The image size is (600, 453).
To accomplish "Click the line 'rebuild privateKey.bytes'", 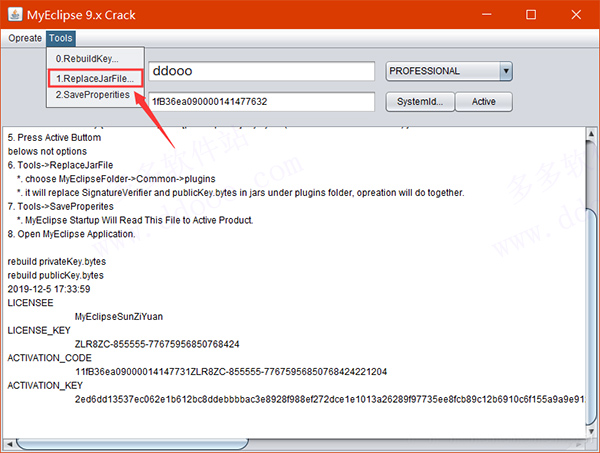I will click(x=57, y=262).
